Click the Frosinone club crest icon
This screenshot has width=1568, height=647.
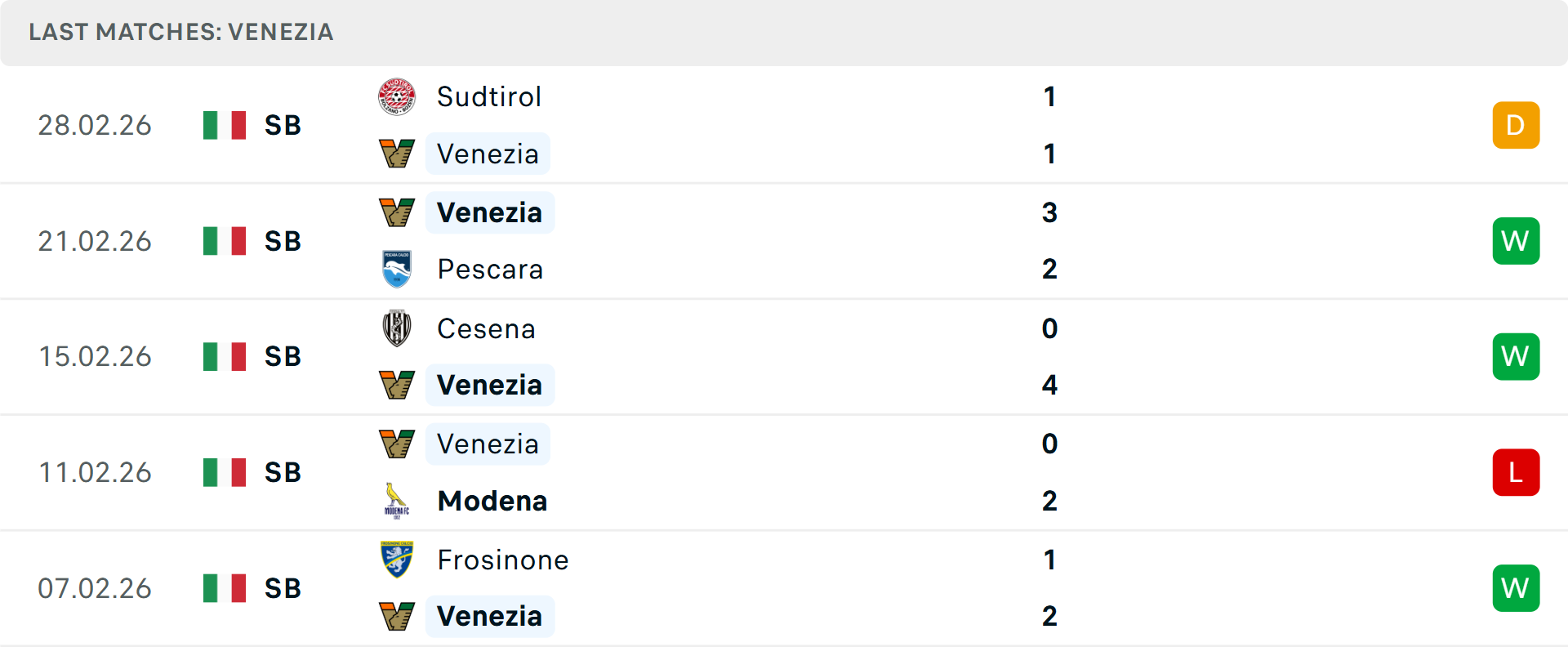(397, 560)
